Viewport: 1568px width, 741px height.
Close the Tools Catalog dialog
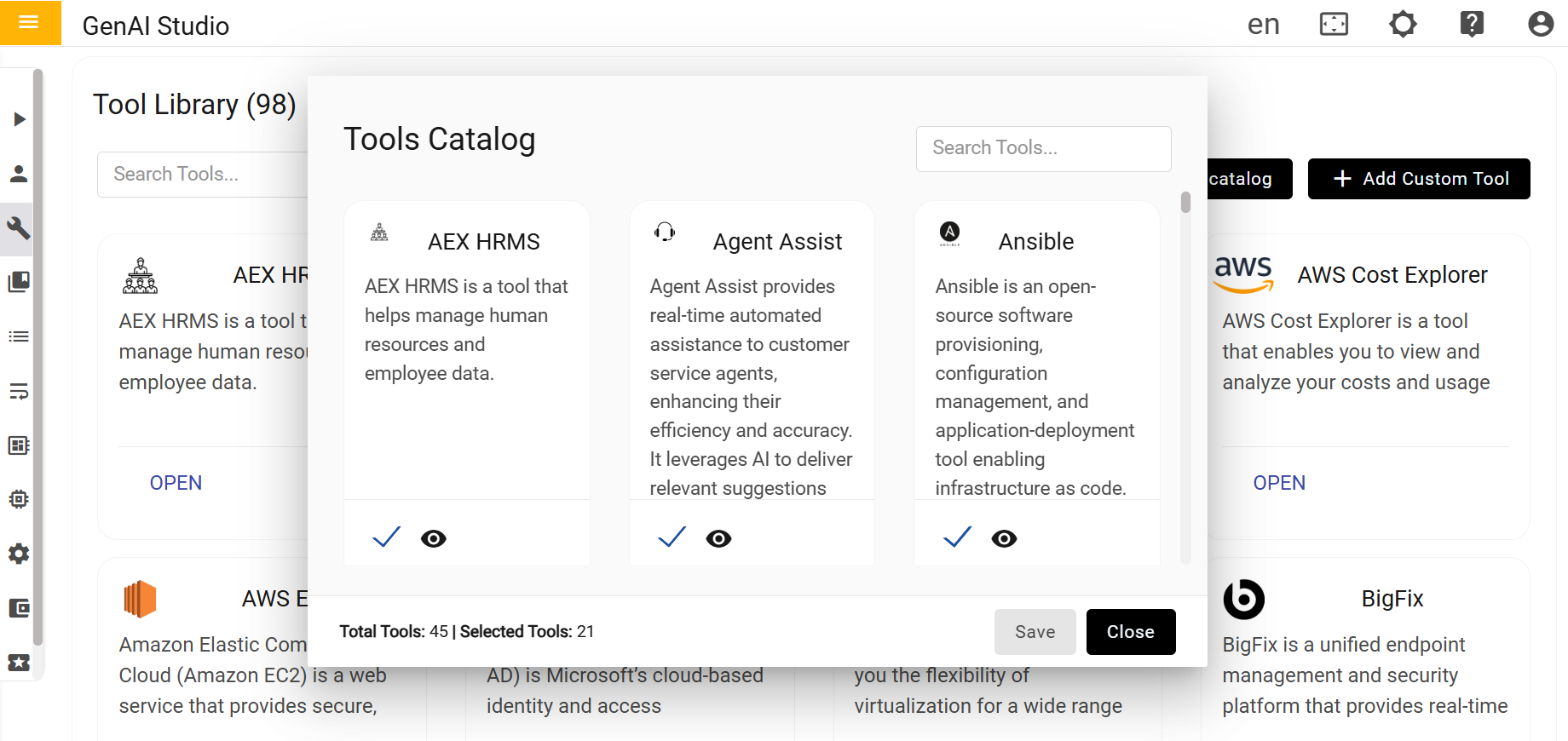1131,632
